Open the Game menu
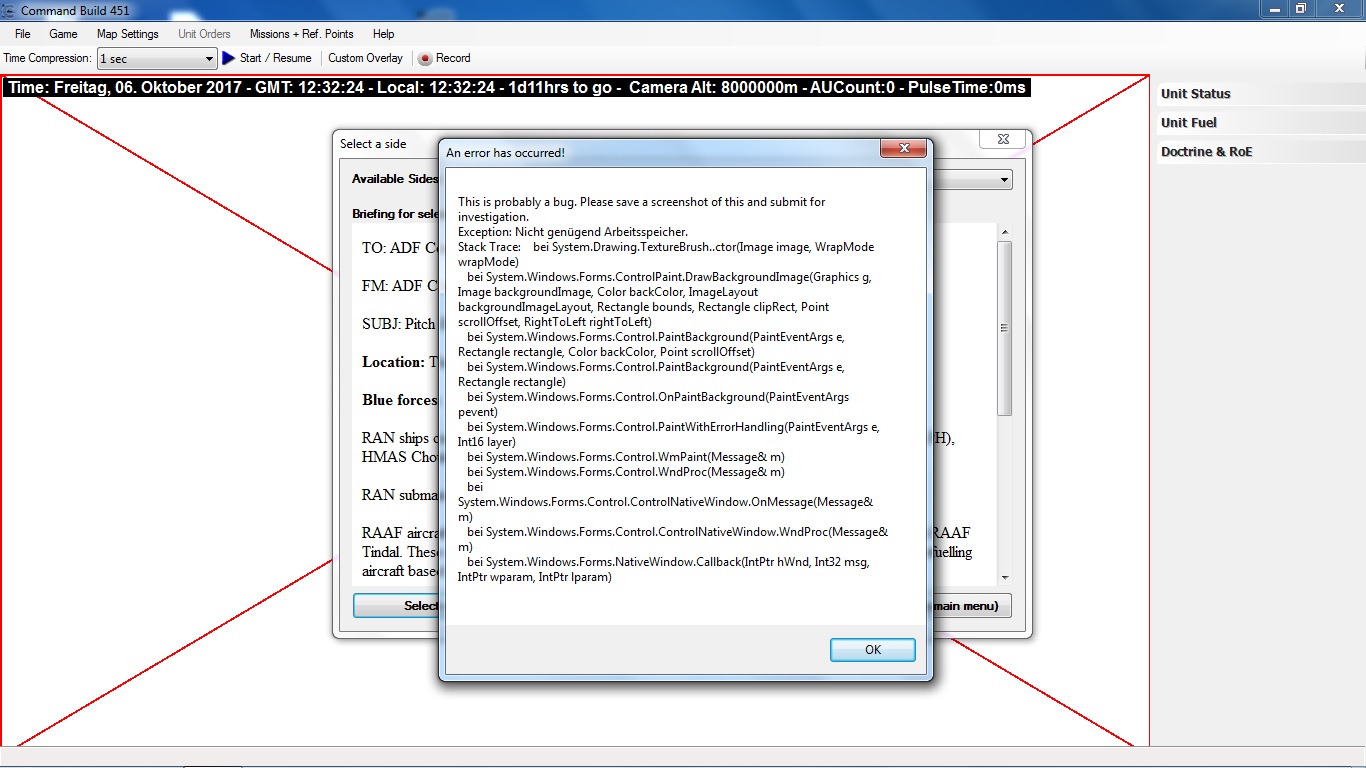 pos(63,34)
